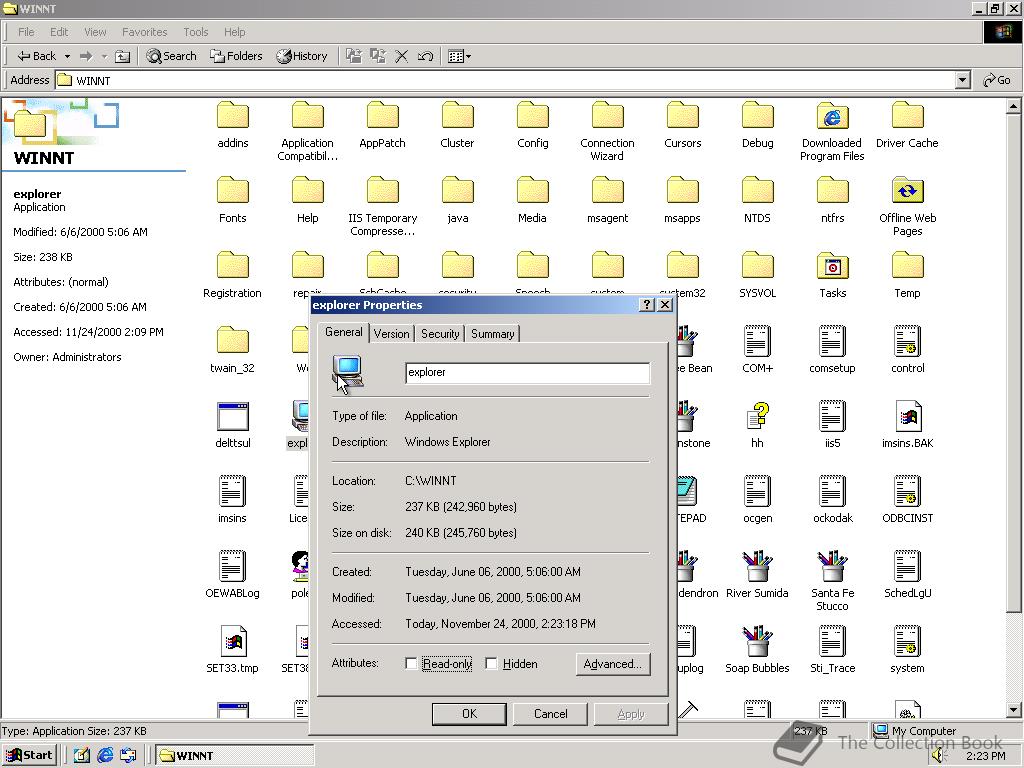
Task: Click OK in explorer Properties
Action: coord(469,714)
